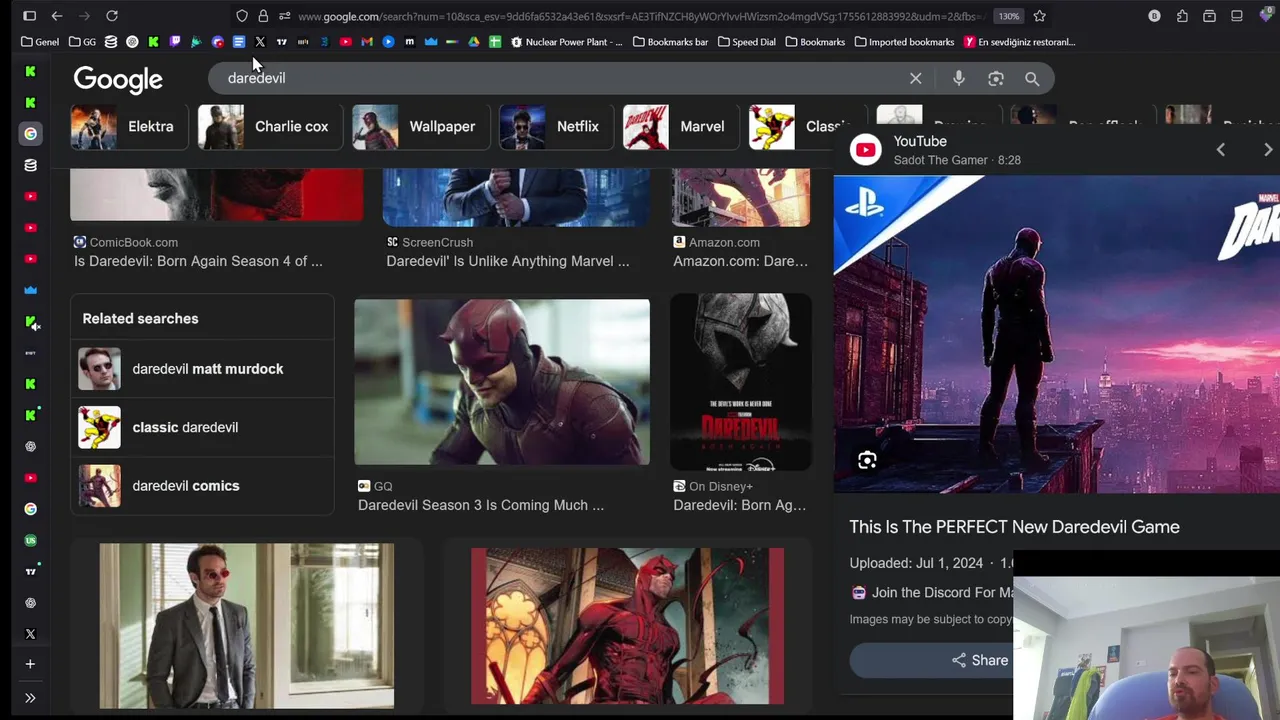Open the Born Again poster thumbnail

click(x=741, y=382)
